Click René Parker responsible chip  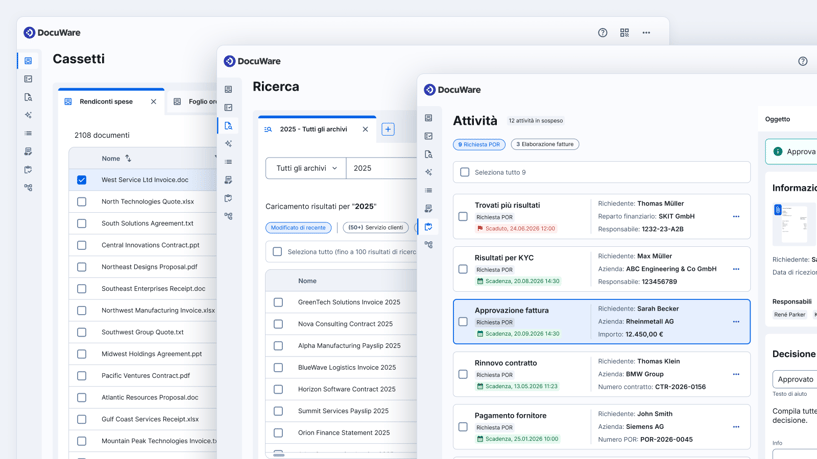click(x=789, y=315)
